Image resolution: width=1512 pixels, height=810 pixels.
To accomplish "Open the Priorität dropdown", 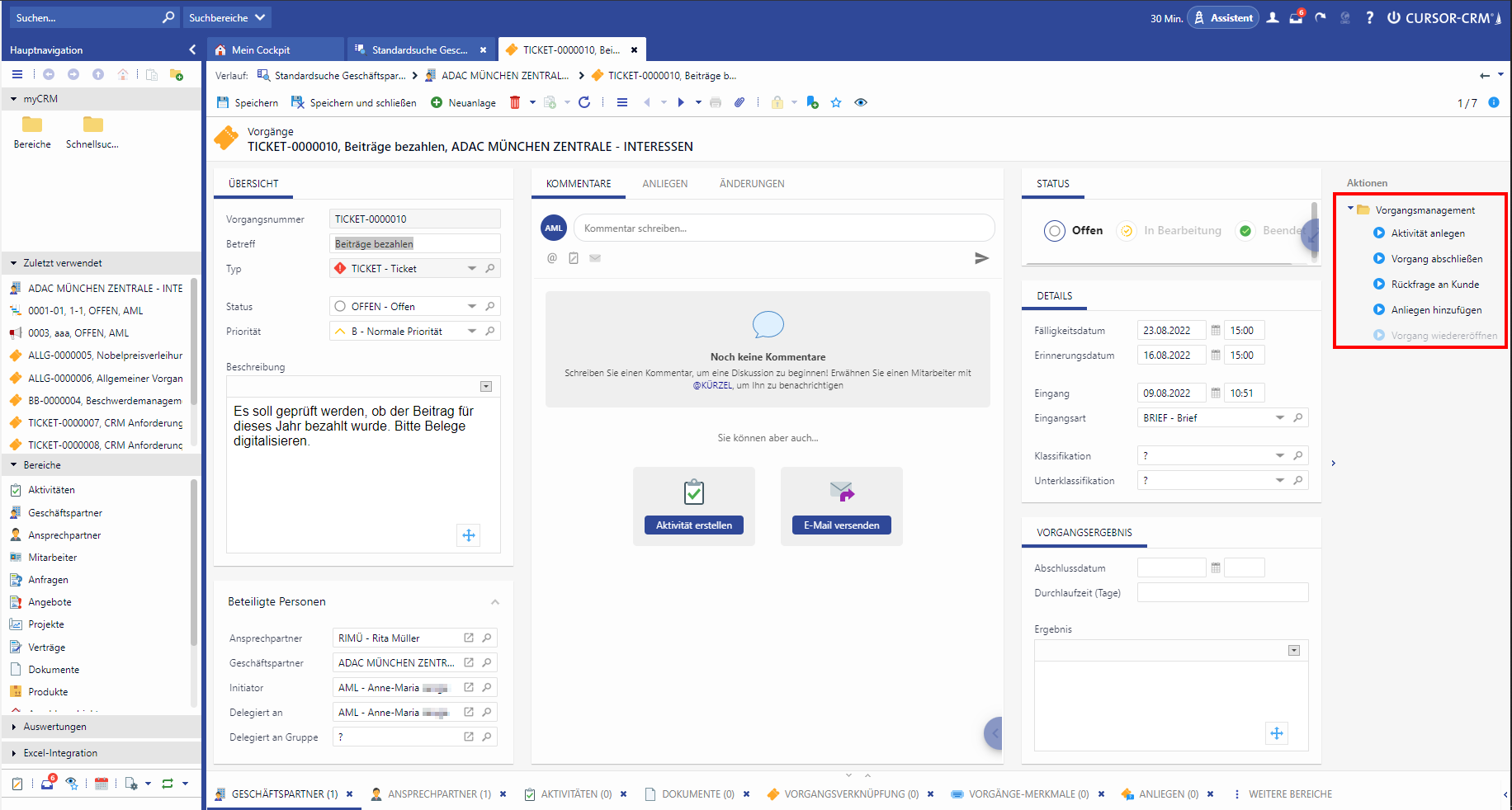I will (472, 332).
